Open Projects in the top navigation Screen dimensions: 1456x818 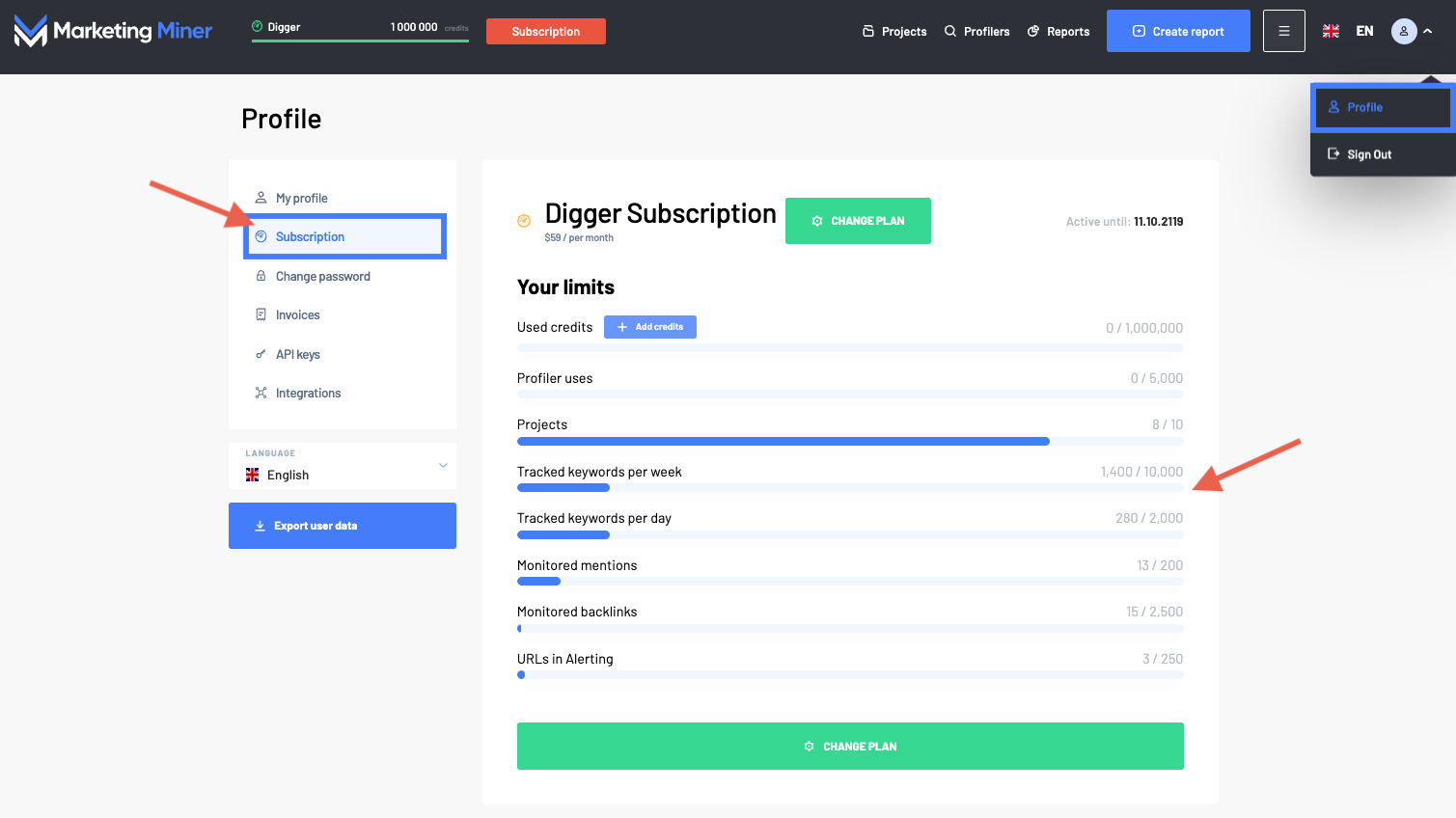coord(894,32)
